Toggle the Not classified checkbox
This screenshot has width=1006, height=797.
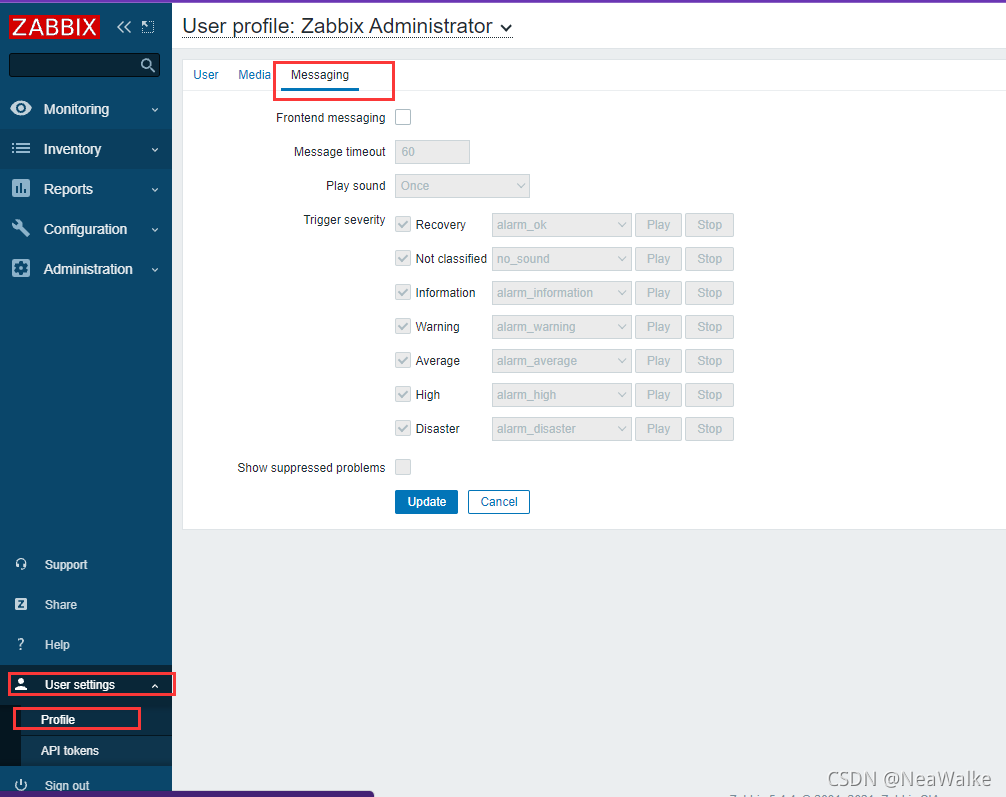point(403,259)
